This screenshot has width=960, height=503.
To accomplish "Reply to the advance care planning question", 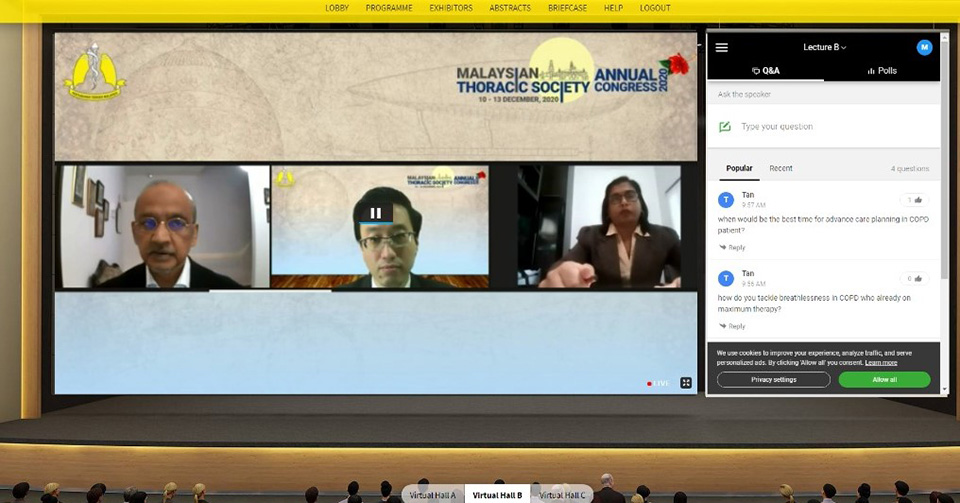I will tap(732, 248).
